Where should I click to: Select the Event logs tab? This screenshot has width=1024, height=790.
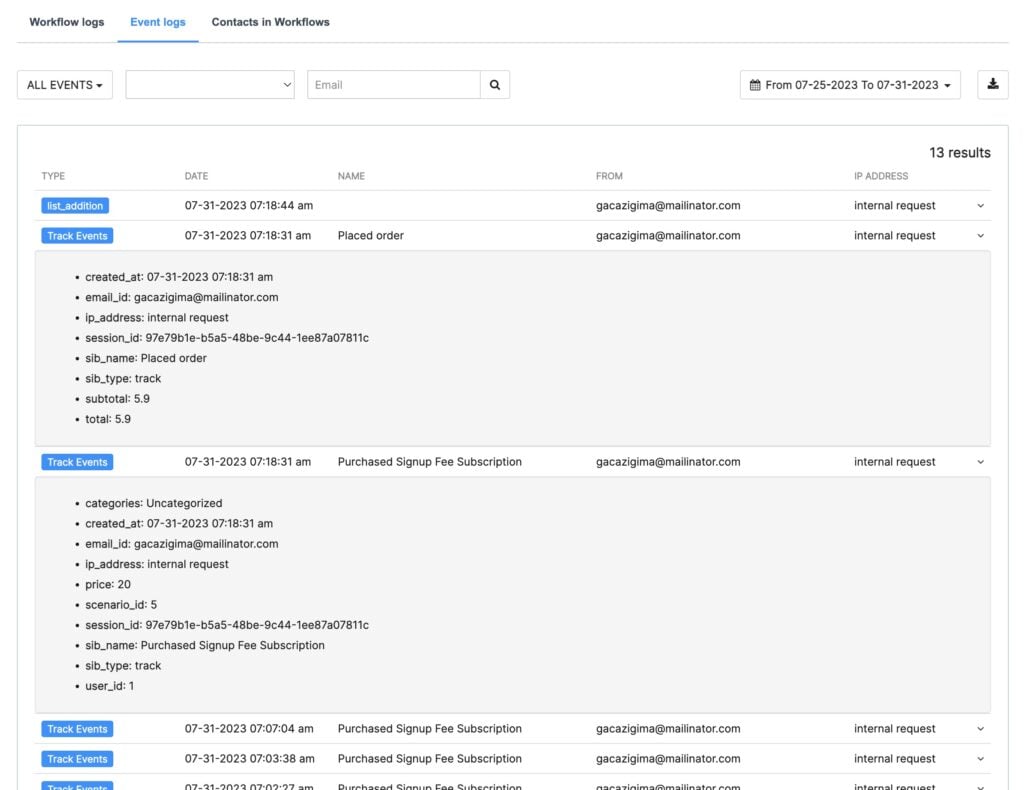coord(158,22)
